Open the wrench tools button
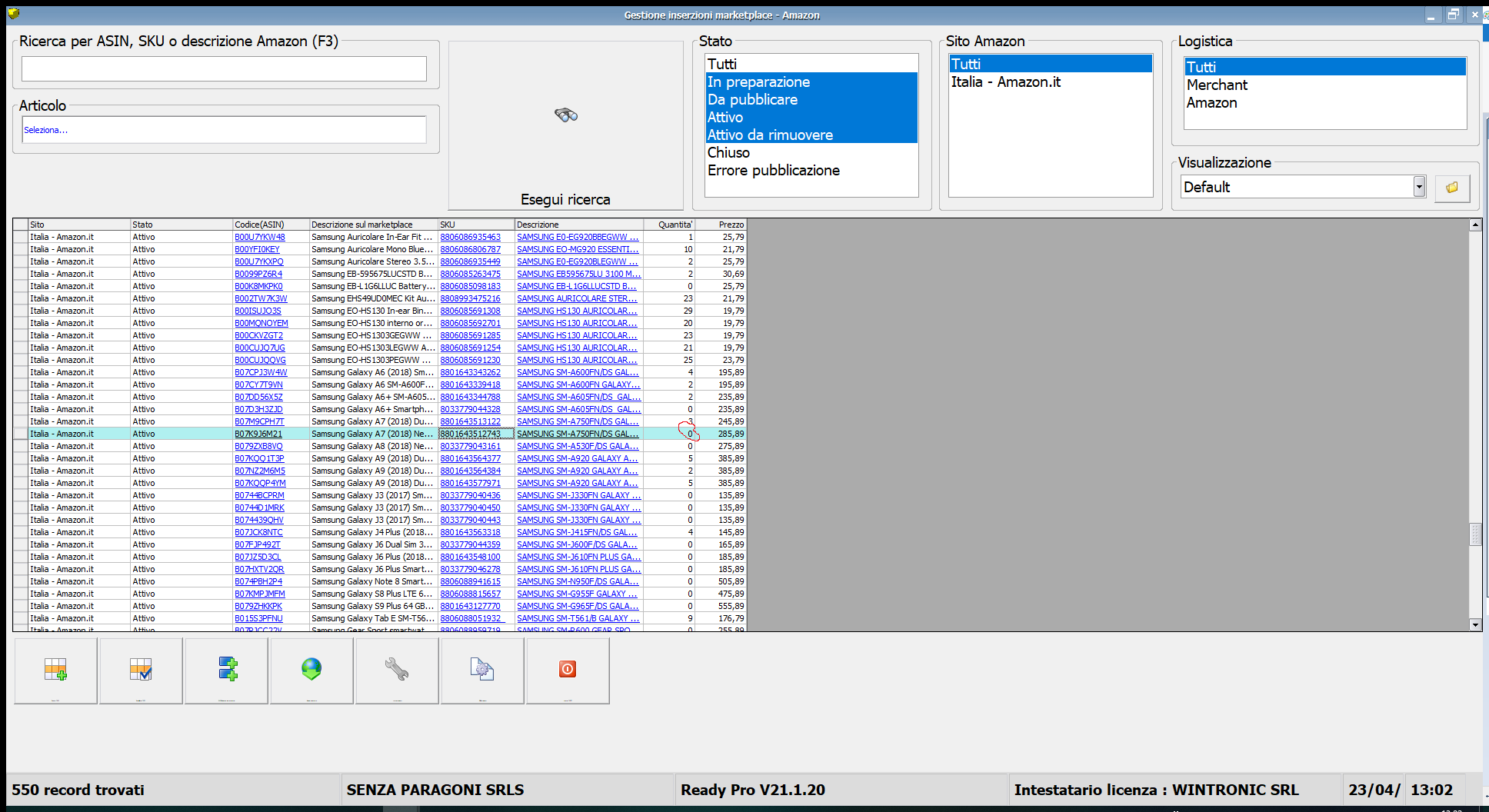The width and height of the screenshot is (1489, 812). coord(397,671)
